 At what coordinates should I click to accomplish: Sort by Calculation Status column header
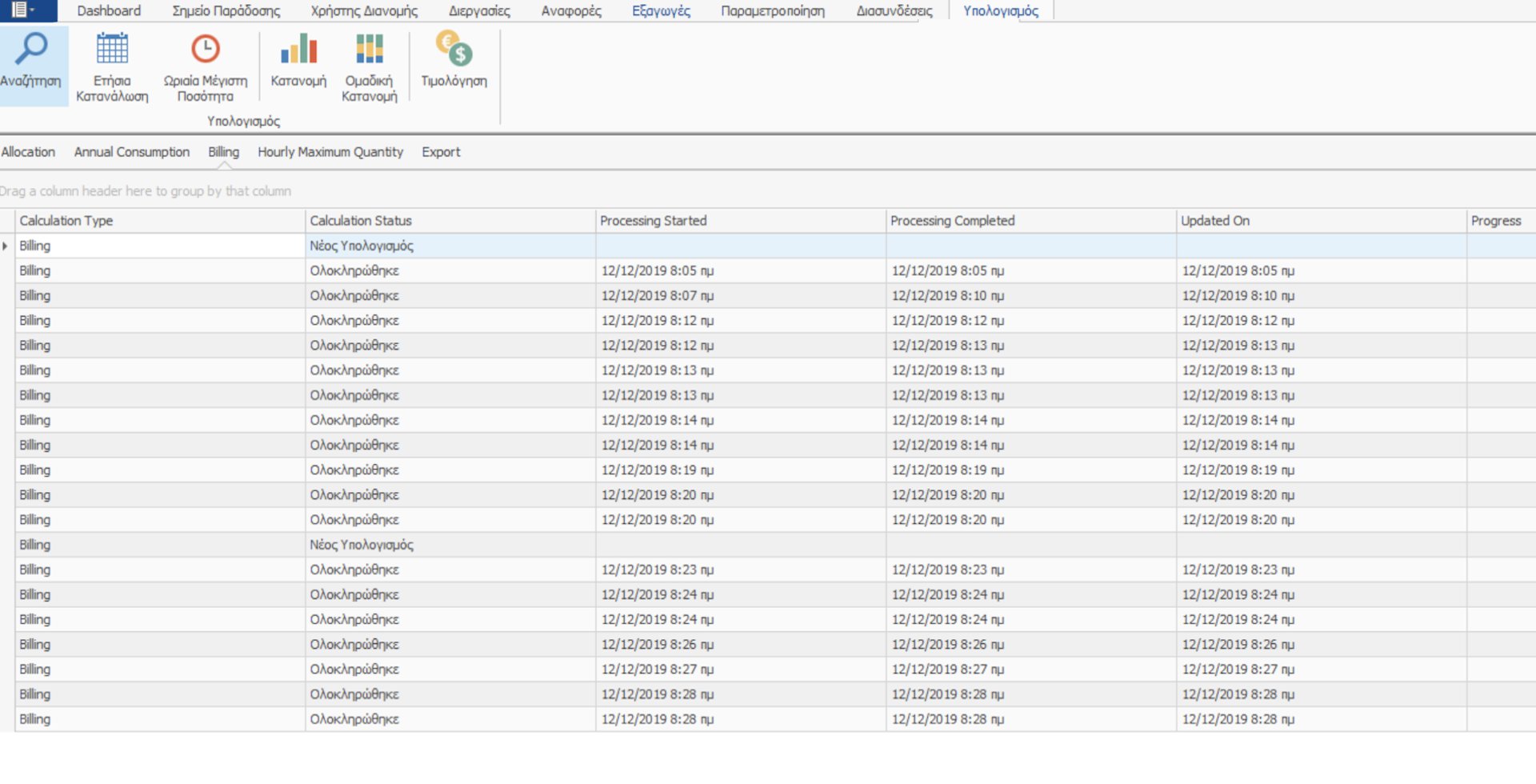[x=361, y=221]
